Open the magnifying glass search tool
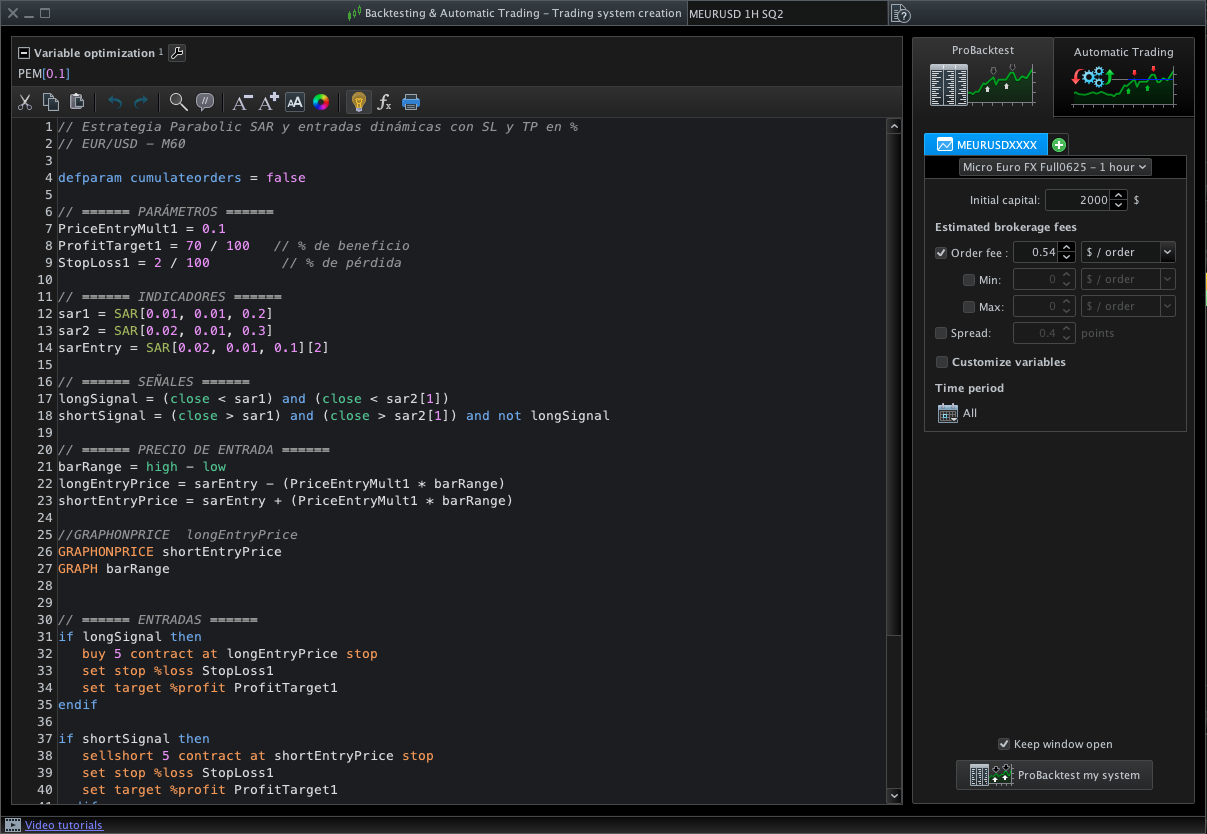The width and height of the screenshot is (1207, 834). tap(178, 102)
